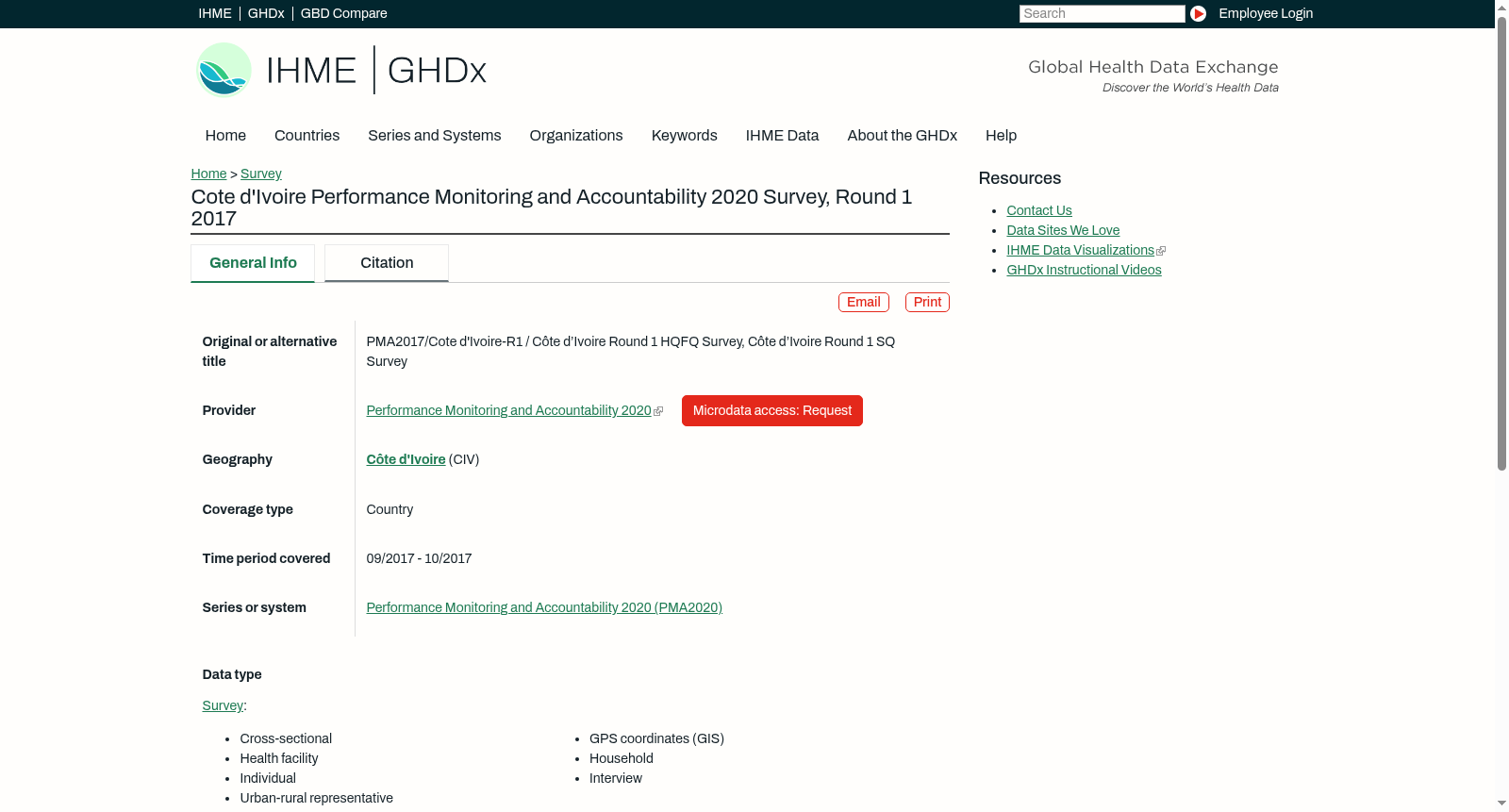Click the 'Individual' list item
The width and height of the screenshot is (1509, 812).
click(x=267, y=778)
